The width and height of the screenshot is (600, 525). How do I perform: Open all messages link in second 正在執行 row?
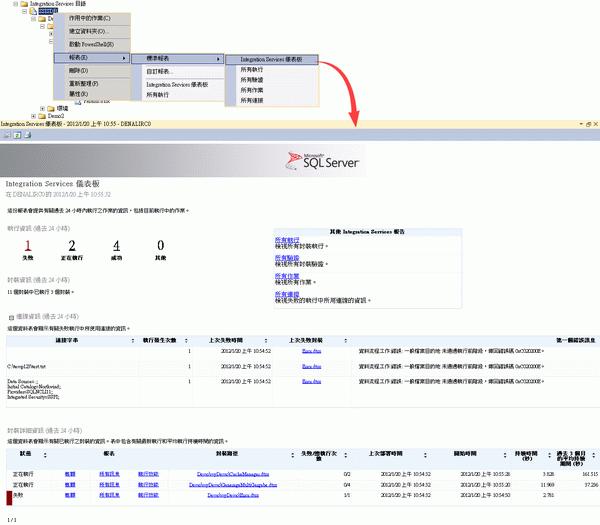pyautogui.click(x=109, y=485)
